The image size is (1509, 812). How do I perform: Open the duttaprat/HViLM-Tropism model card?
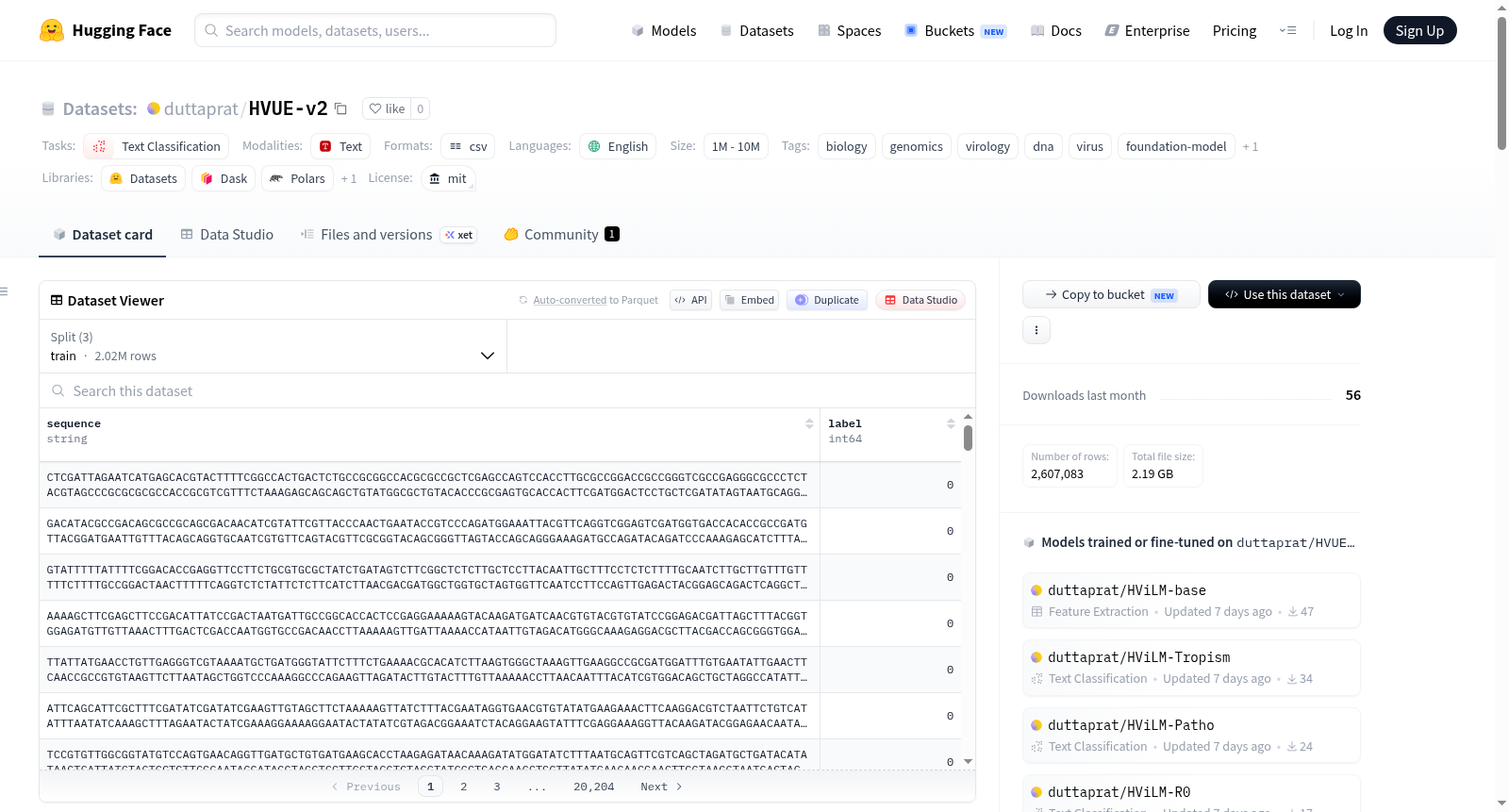point(1191,667)
